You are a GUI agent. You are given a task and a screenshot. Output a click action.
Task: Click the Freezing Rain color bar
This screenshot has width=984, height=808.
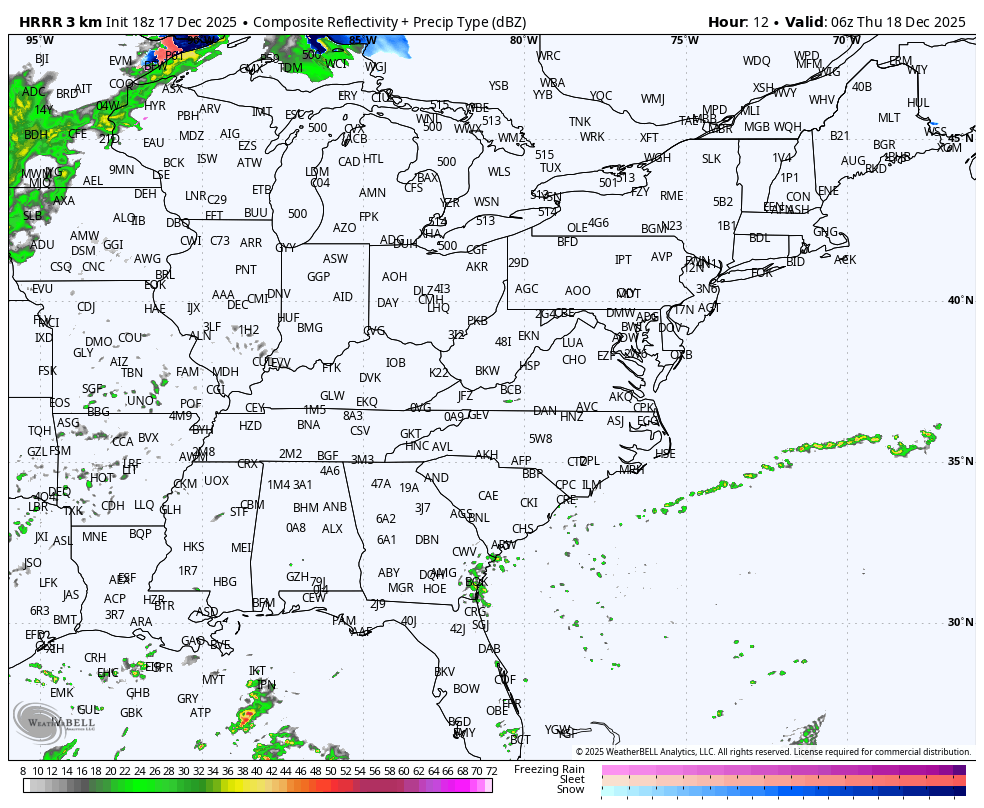(783, 770)
